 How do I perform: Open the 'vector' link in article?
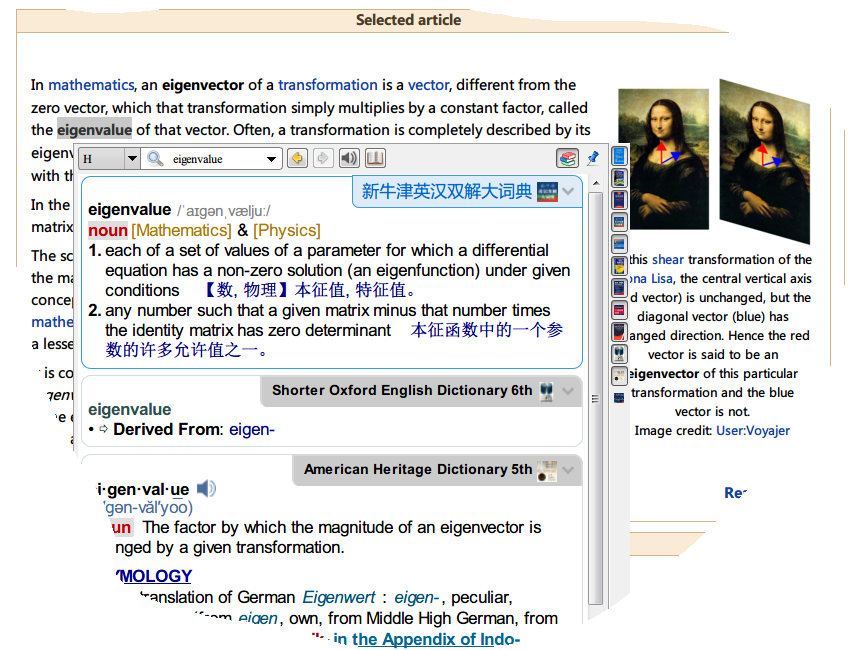[x=428, y=85]
